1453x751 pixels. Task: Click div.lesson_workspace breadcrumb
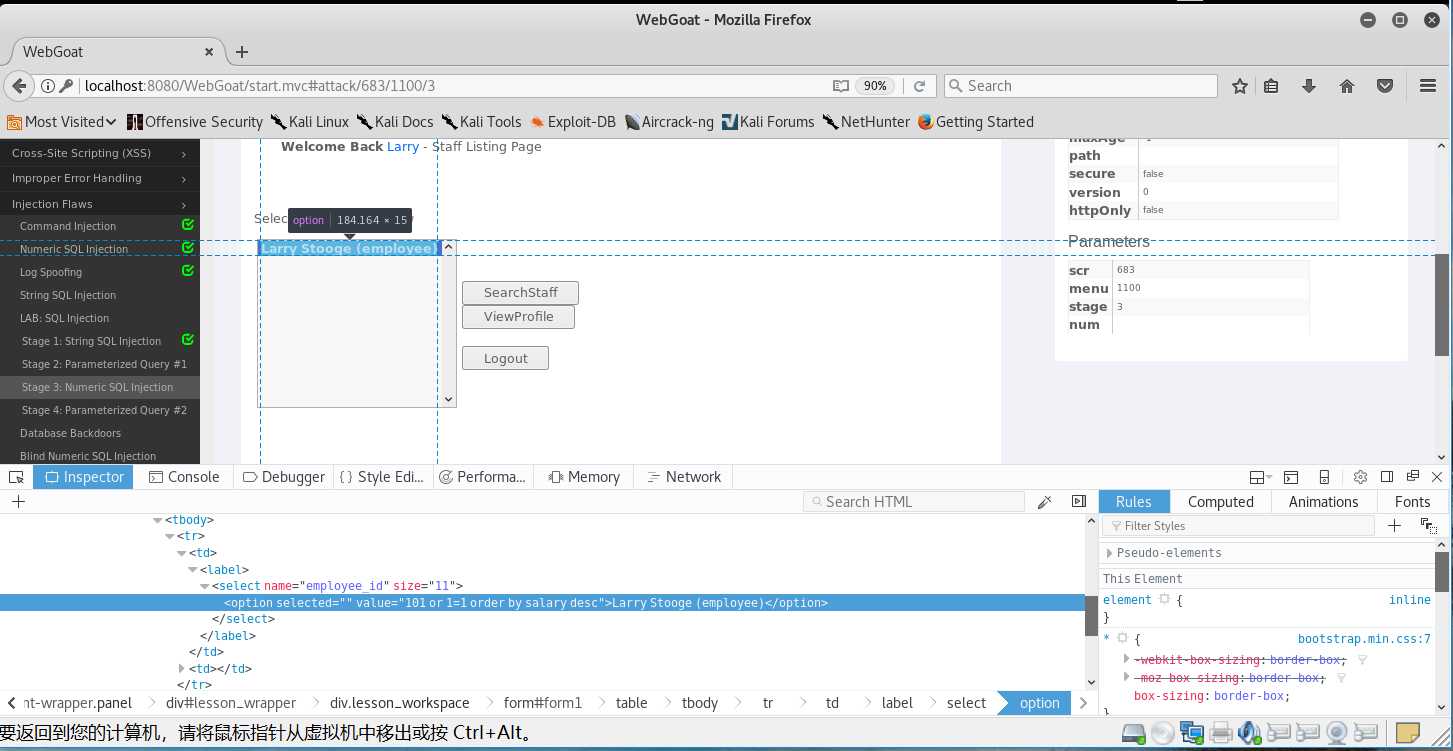click(x=400, y=703)
